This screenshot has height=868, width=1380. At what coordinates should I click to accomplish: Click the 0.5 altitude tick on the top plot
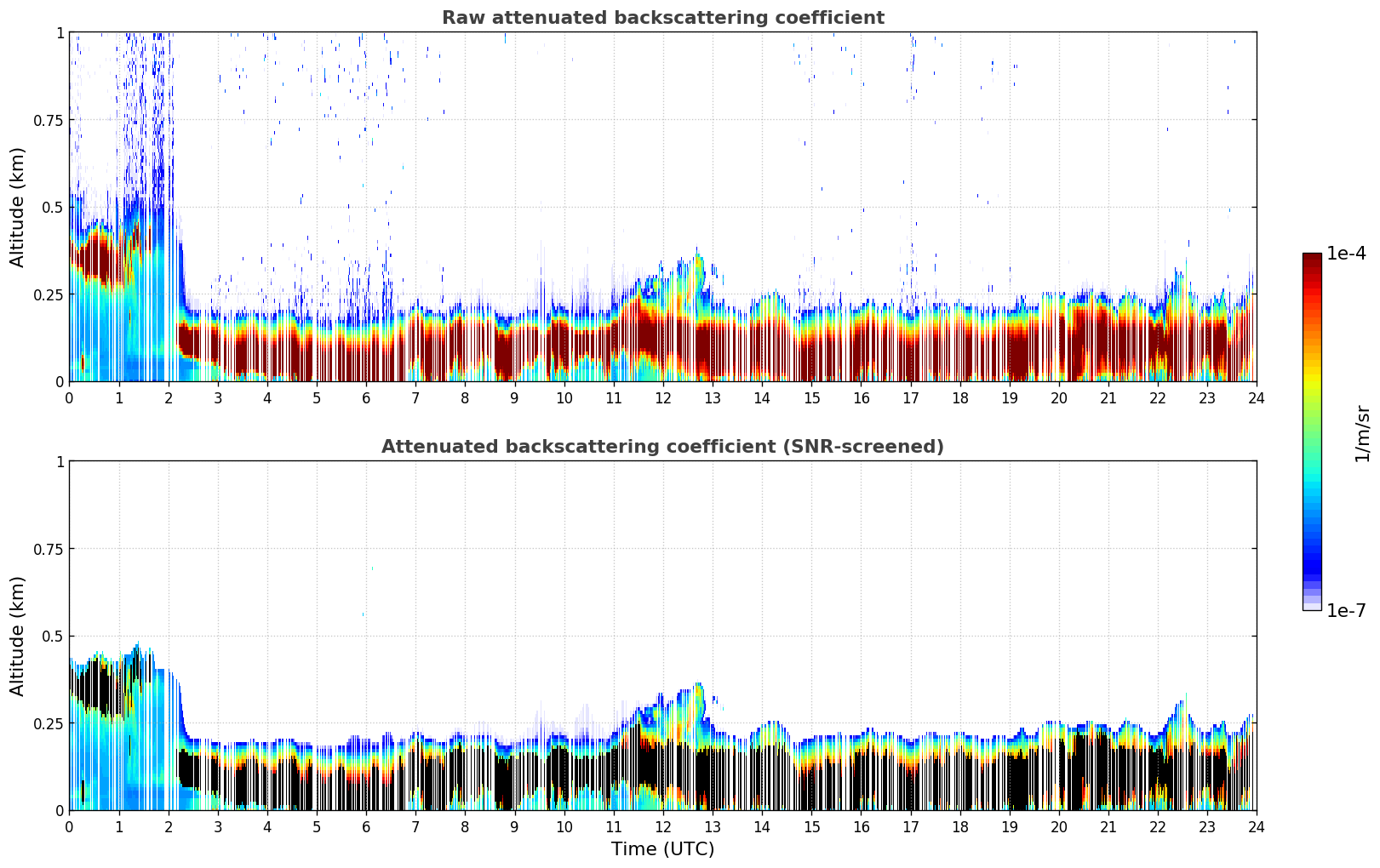pyautogui.click(x=54, y=208)
